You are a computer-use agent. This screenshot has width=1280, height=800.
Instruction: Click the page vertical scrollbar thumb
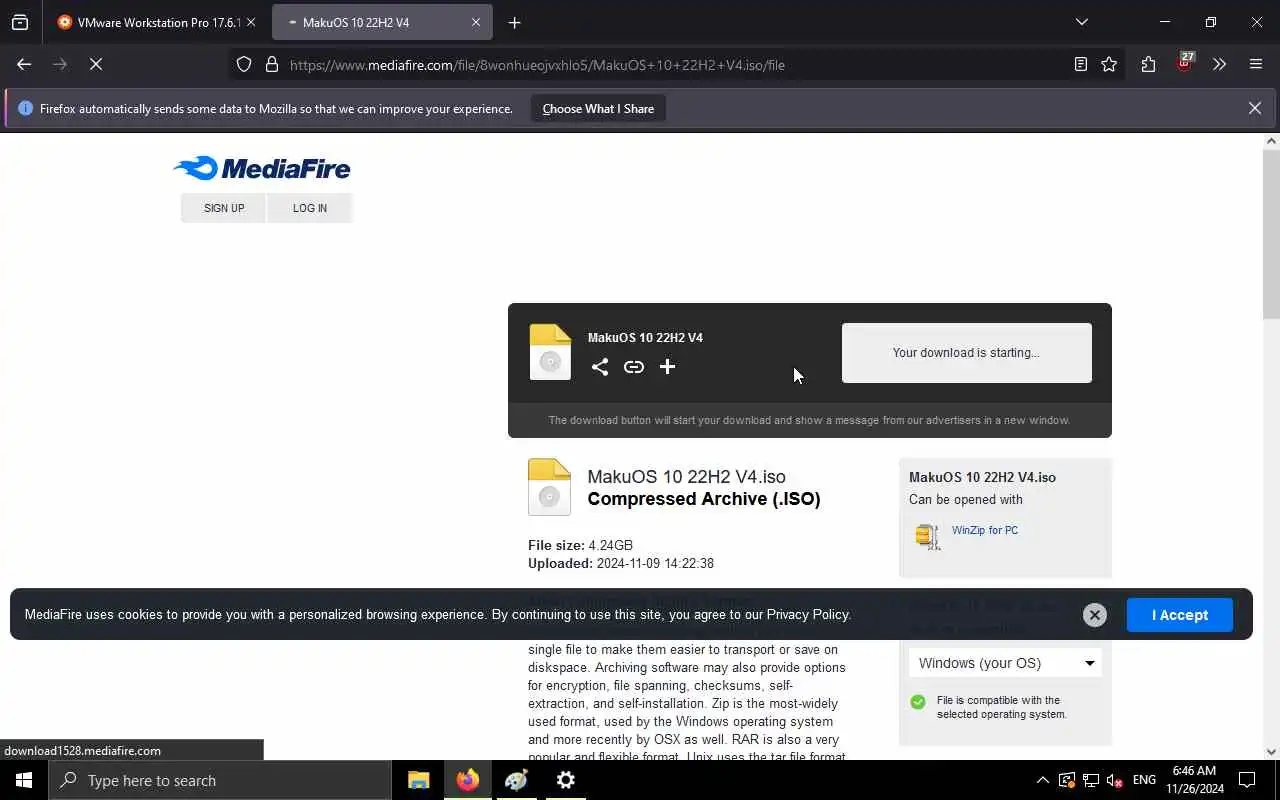click(x=1271, y=235)
